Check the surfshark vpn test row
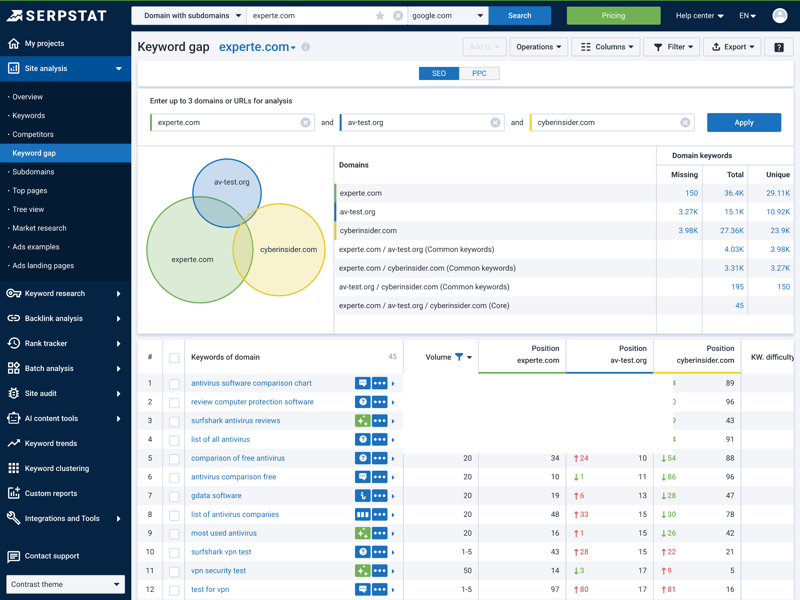 tap(174, 552)
